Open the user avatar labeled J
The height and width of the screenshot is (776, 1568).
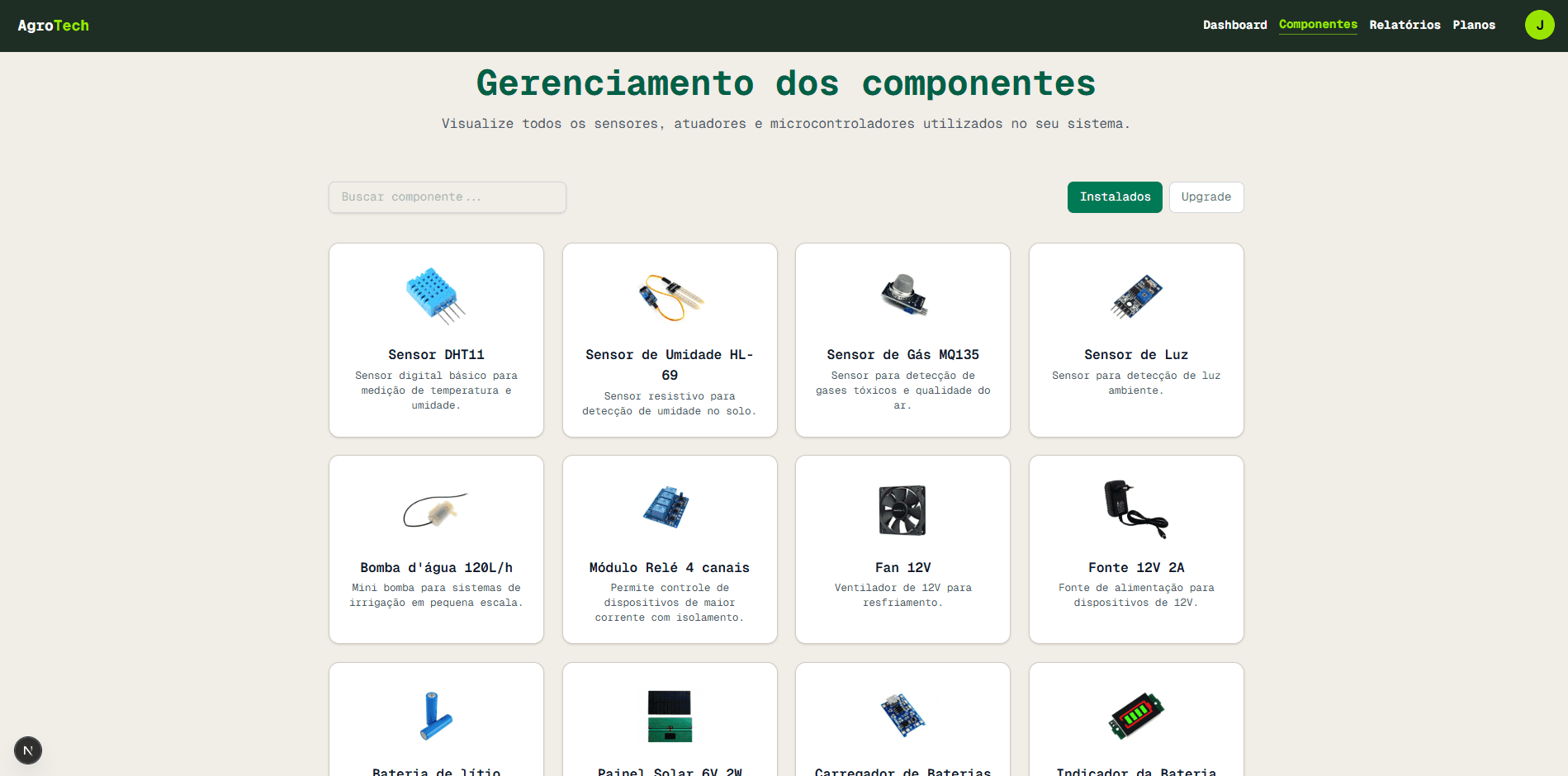pyautogui.click(x=1539, y=25)
